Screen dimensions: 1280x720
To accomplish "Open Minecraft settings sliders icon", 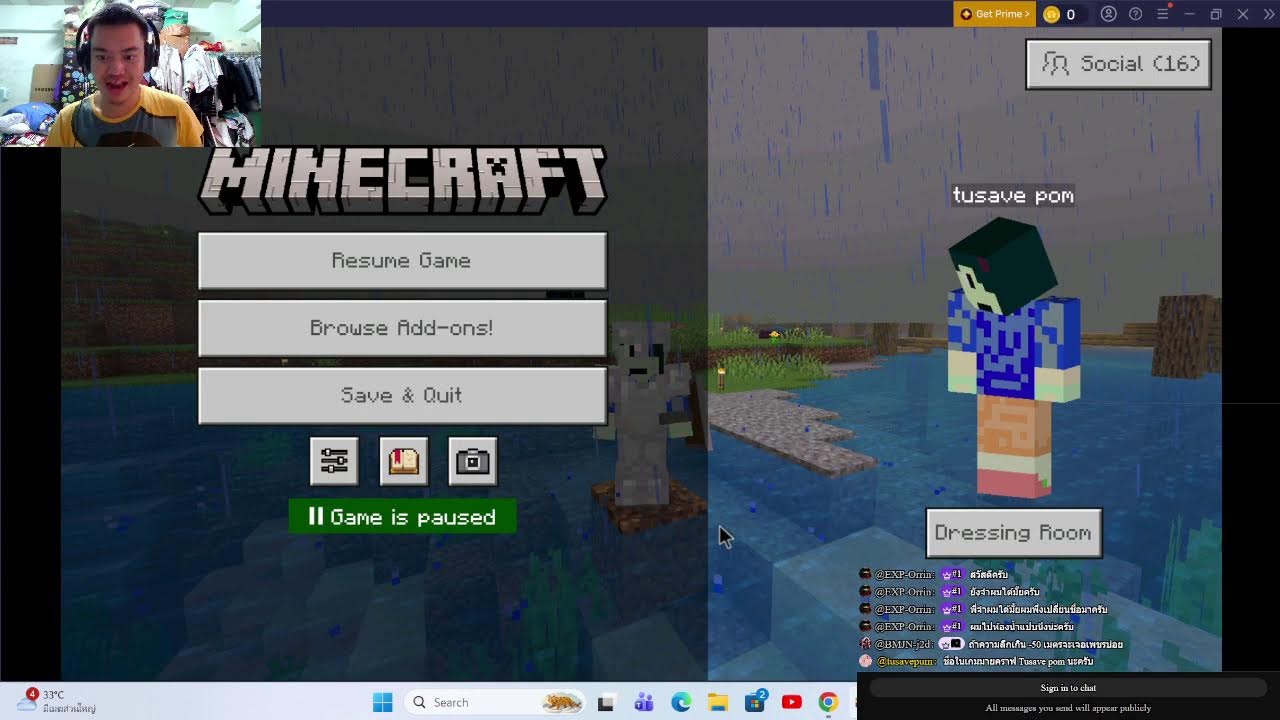I will tap(334, 461).
